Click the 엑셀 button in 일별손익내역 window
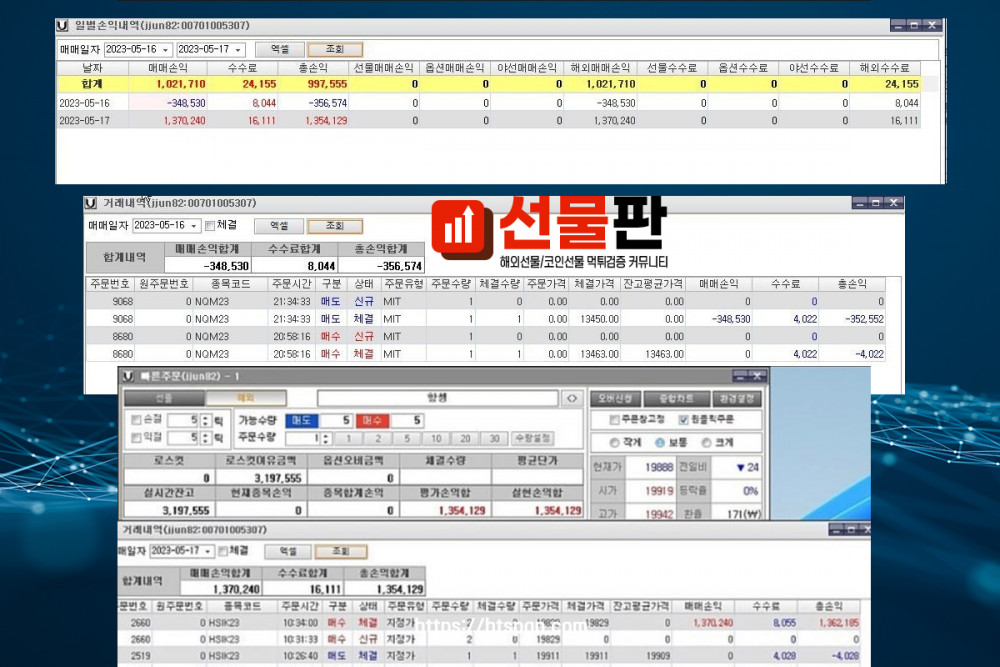The height and width of the screenshot is (667, 1000). [x=279, y=48]
